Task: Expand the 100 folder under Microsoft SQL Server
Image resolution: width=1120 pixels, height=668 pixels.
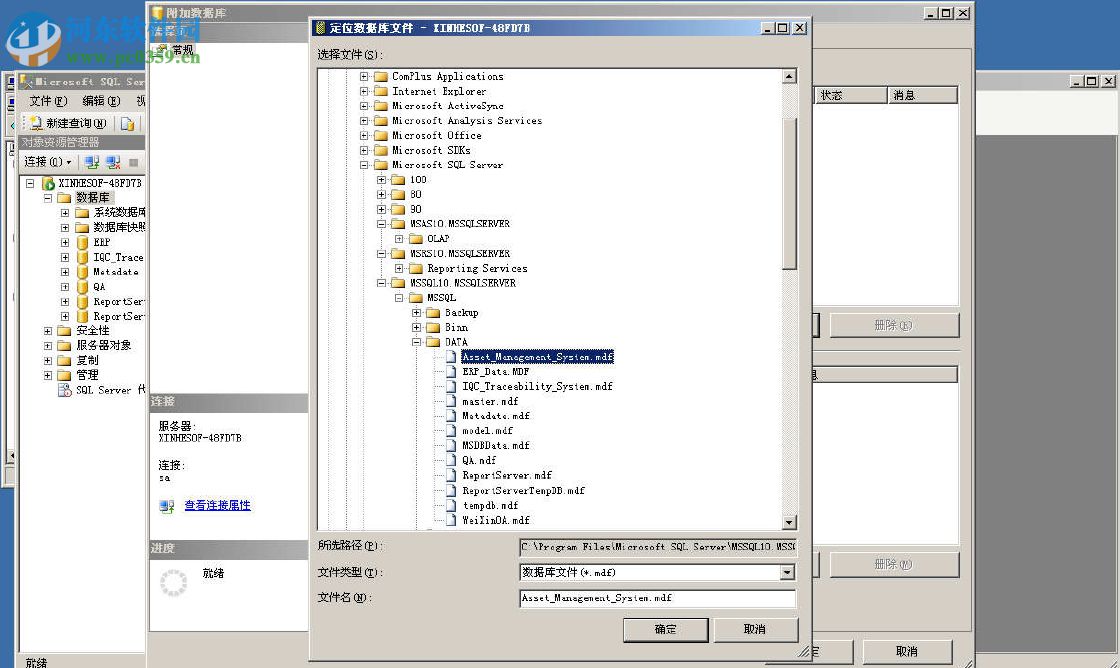Action: [x=382, y=179]
